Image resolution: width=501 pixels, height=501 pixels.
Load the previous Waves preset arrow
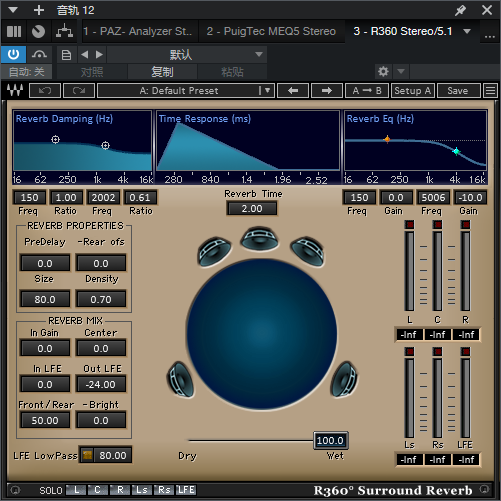tap(293, 90)
